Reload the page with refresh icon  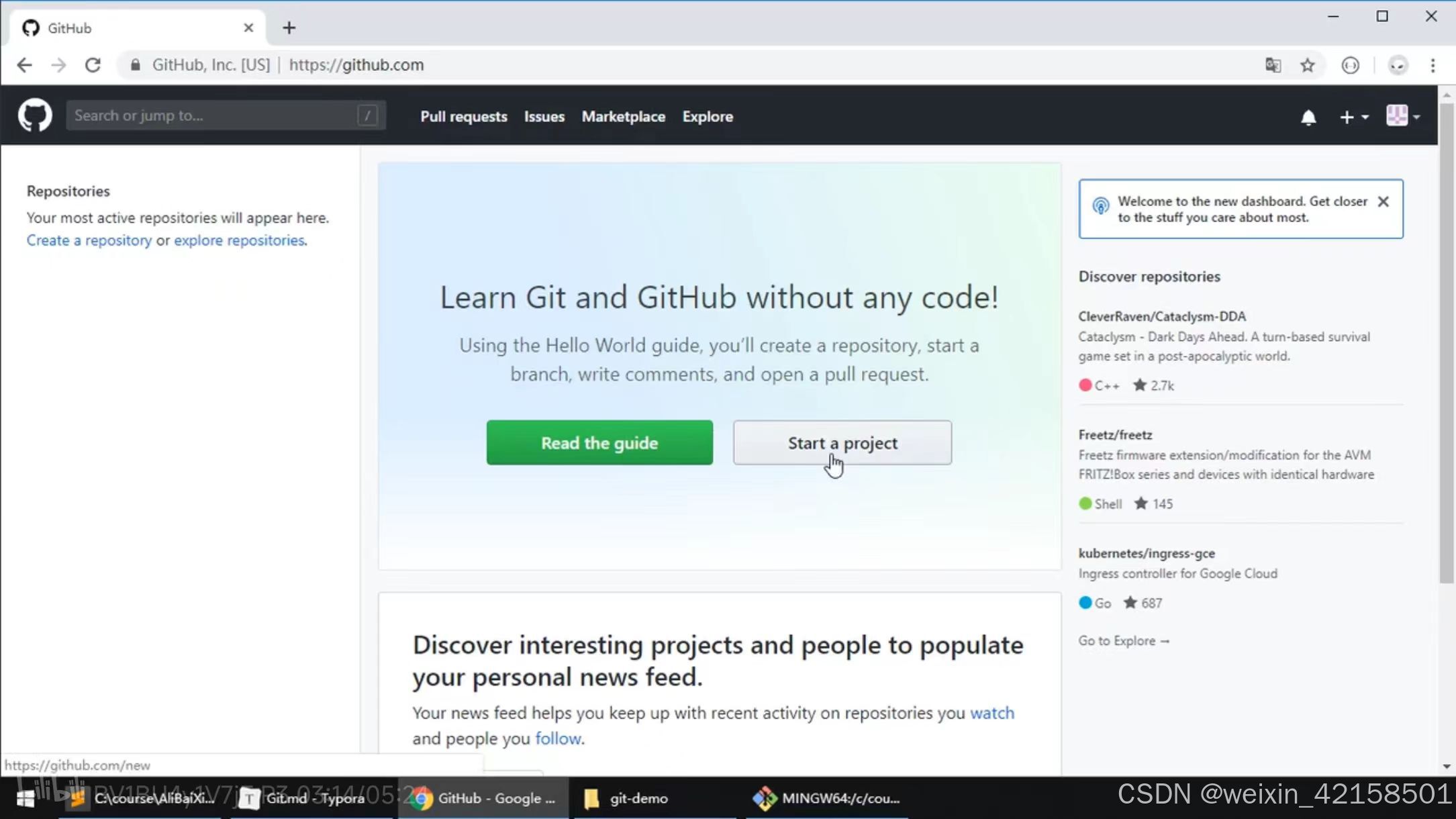pos(93,65)
